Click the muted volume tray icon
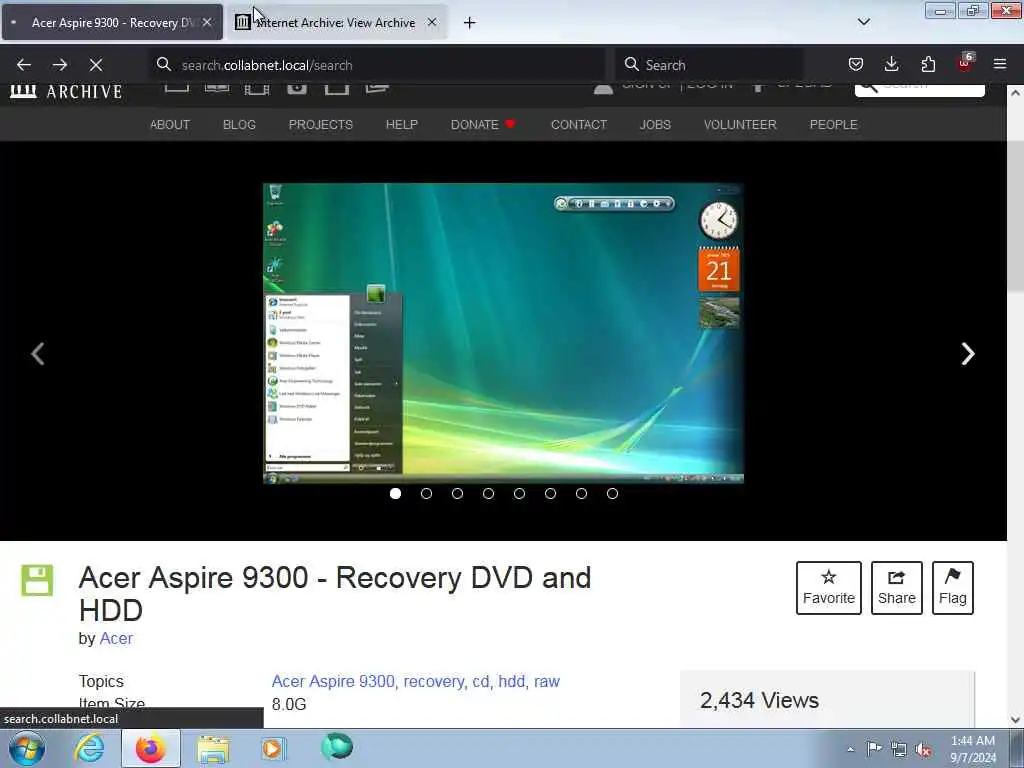The height and width of the screenshot is (768, 1024). click(x=923, y=750)
